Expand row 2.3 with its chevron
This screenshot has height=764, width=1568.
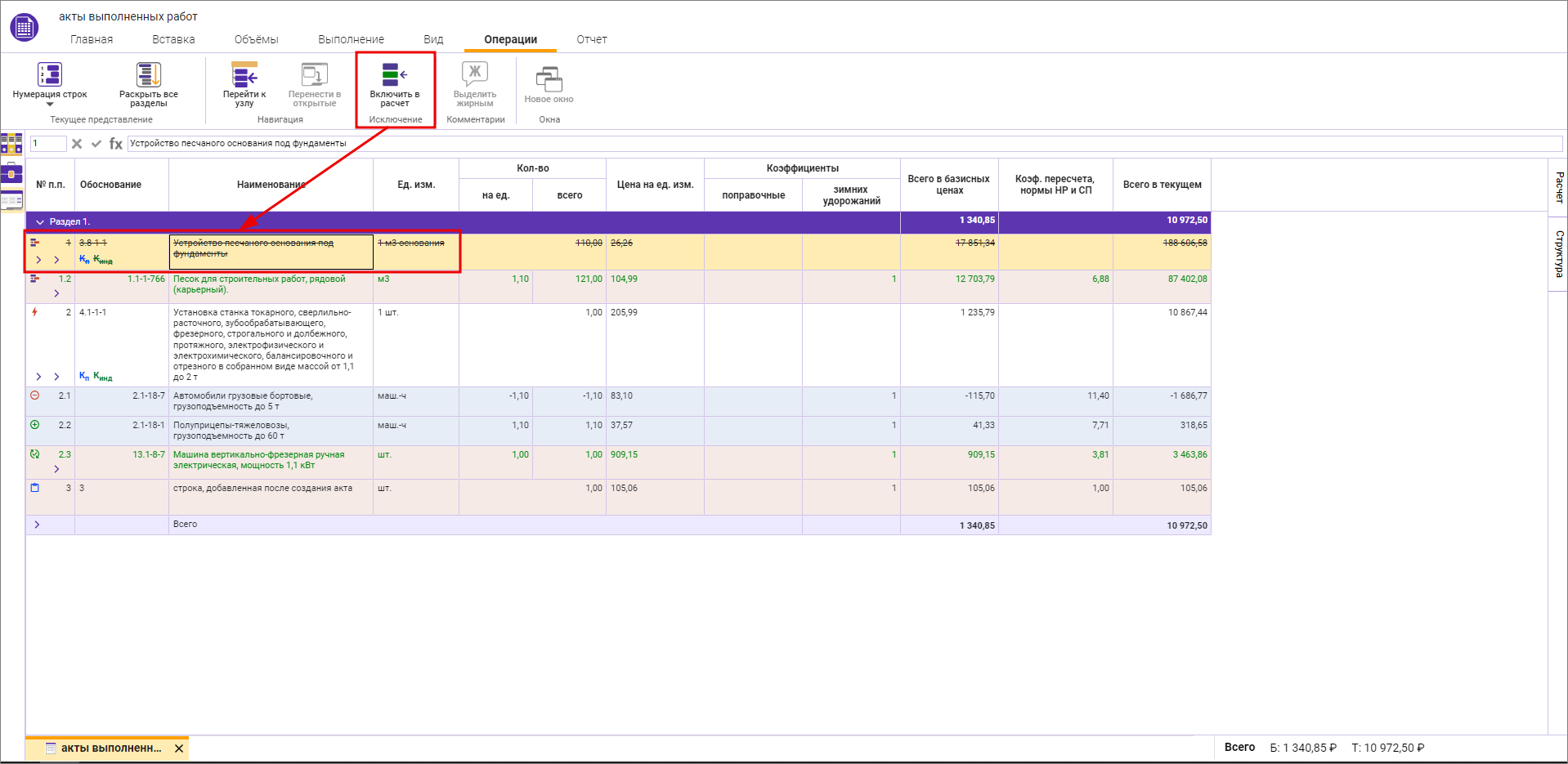[56, 469]
